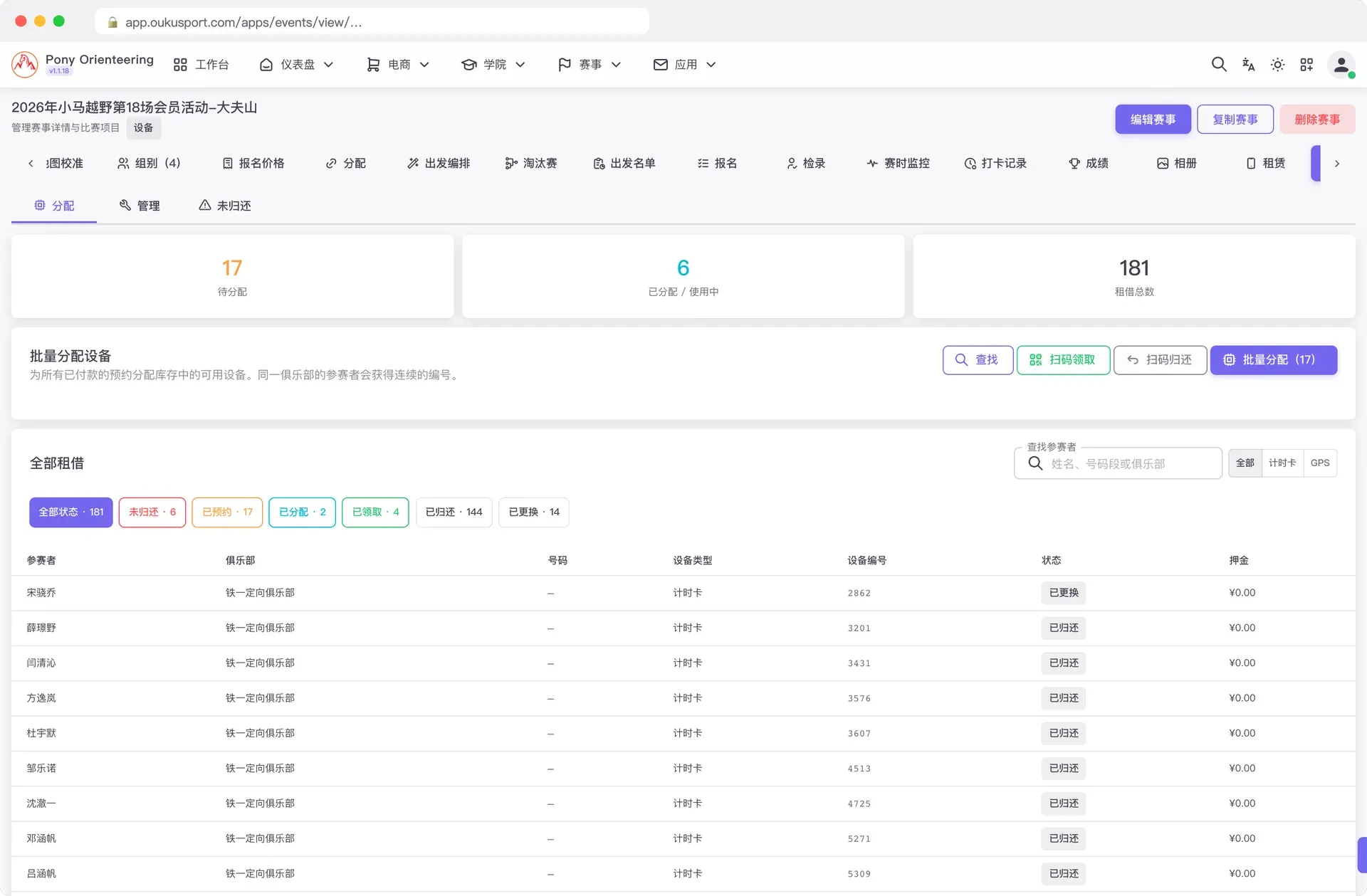Screen dimensions: 1367x896
Task: Select the GPS device filter
Action: [1320, 463]
